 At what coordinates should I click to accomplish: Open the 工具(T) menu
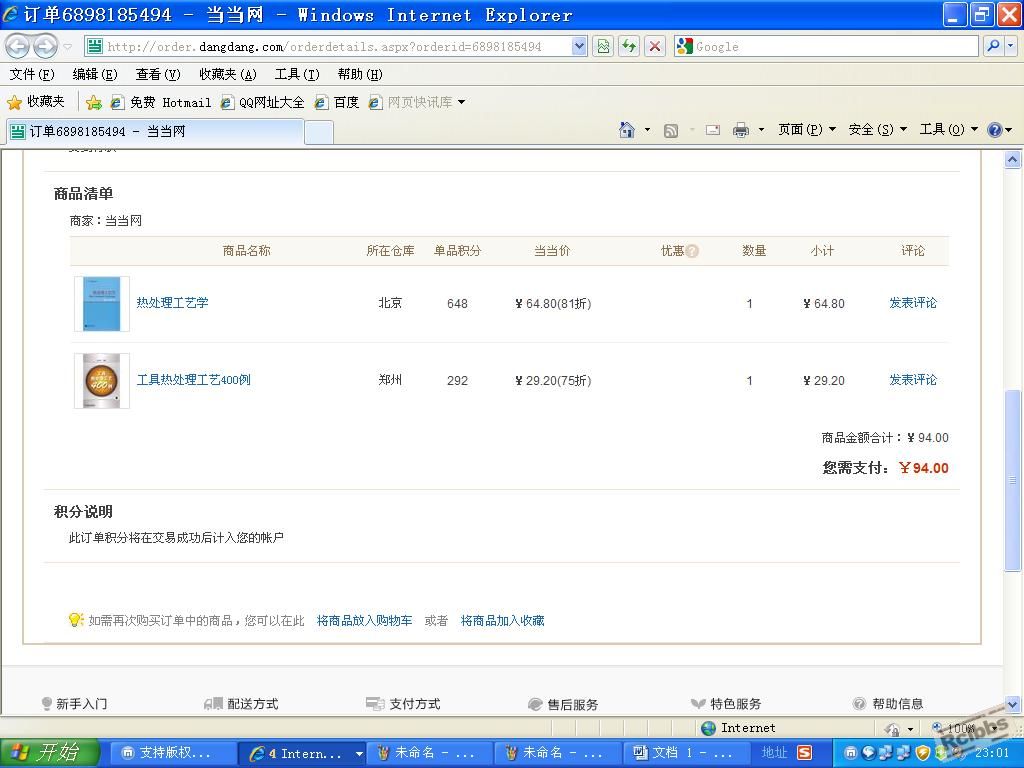point(297,74)
